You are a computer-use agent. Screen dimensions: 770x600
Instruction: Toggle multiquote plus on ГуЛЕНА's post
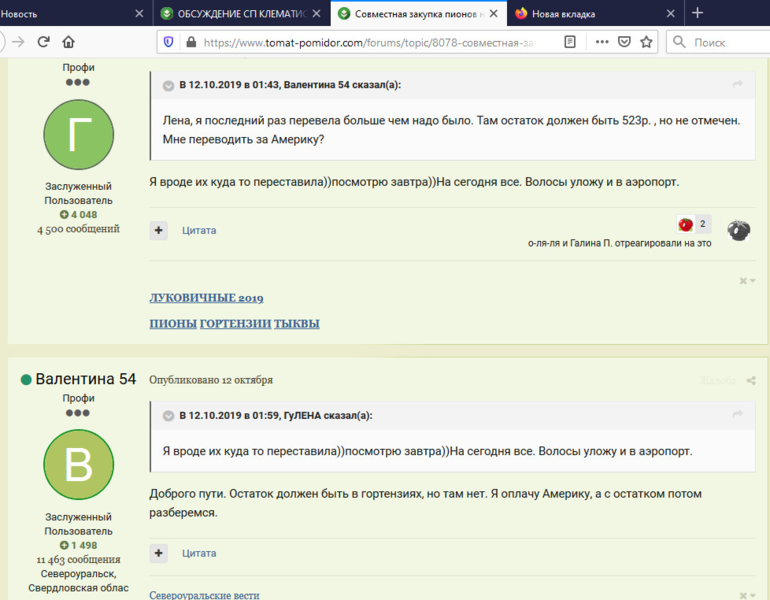(159, 230)
